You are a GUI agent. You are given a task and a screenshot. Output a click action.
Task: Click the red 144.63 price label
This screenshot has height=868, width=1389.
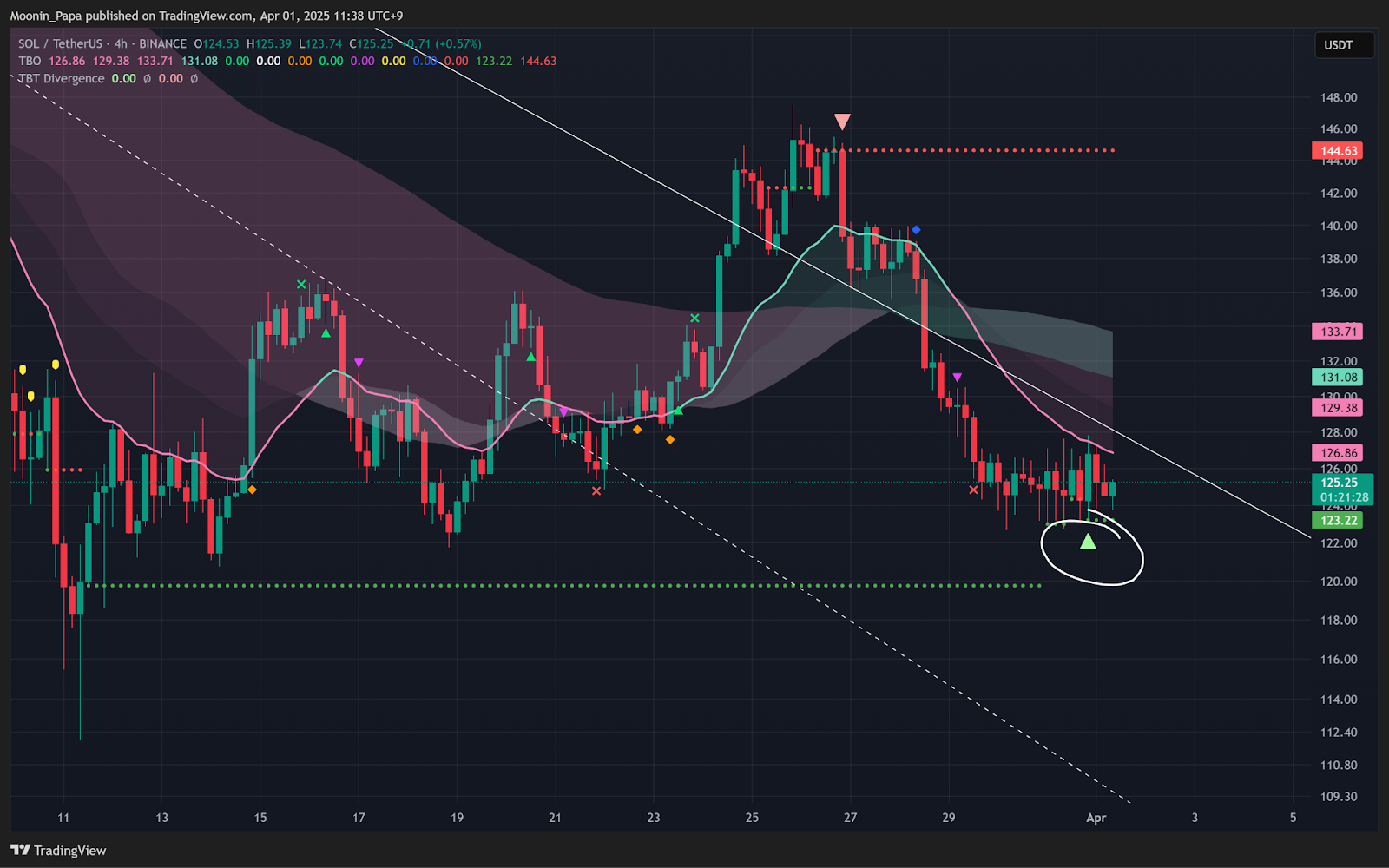coord(1338,151)
